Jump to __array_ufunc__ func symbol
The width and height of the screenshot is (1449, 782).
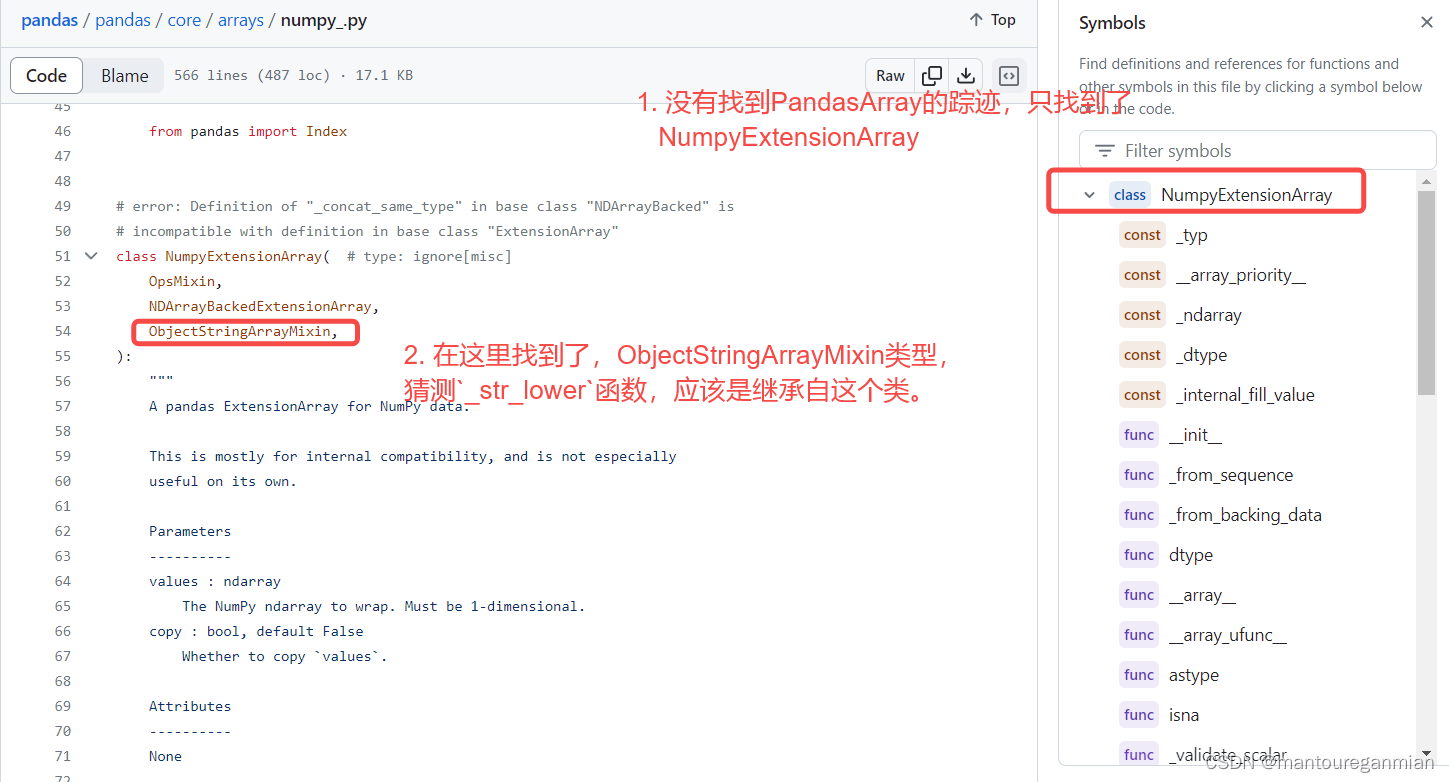[x=1228, y=635]
